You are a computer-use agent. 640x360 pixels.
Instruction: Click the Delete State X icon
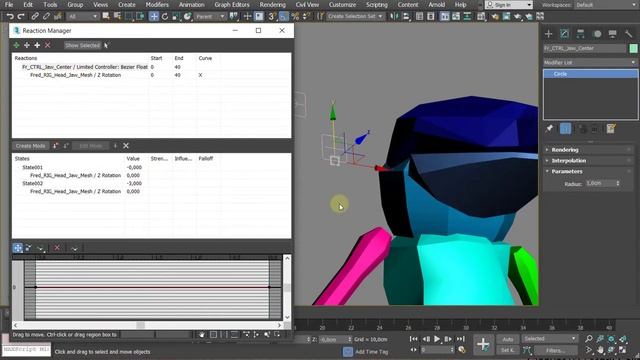(126, 146)
